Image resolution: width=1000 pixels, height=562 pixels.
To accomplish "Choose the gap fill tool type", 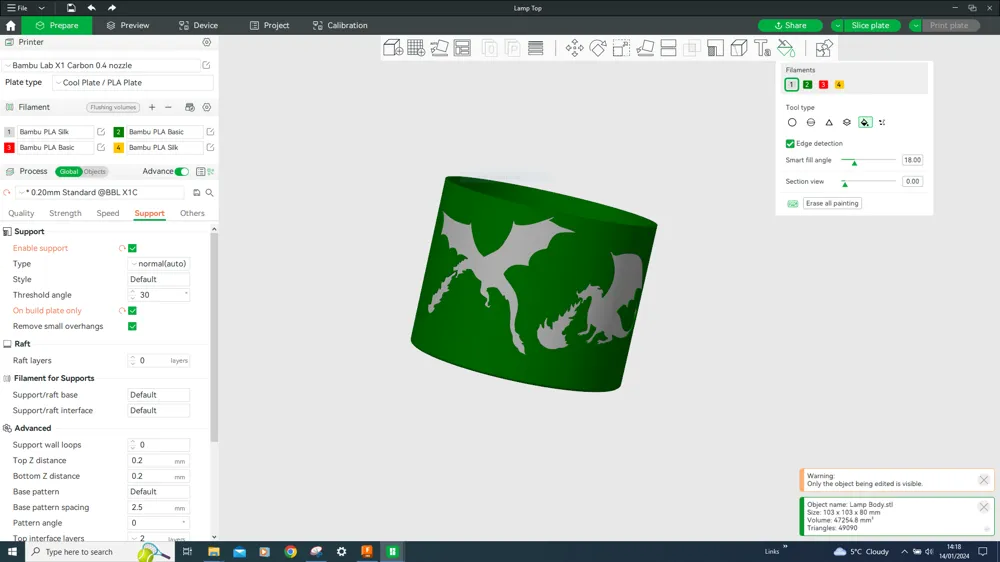I will coord(882,122).
